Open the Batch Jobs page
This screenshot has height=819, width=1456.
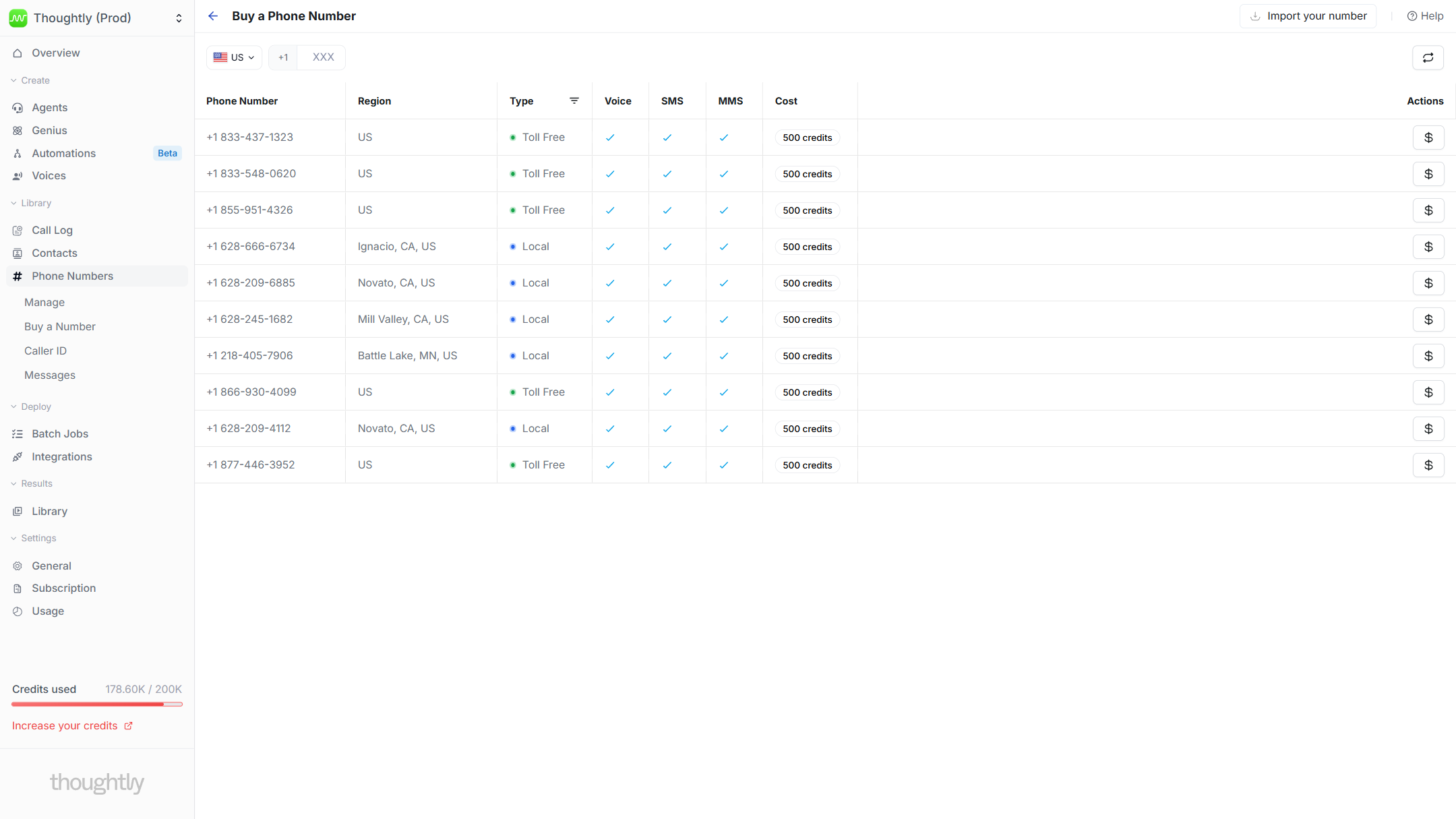60,434
